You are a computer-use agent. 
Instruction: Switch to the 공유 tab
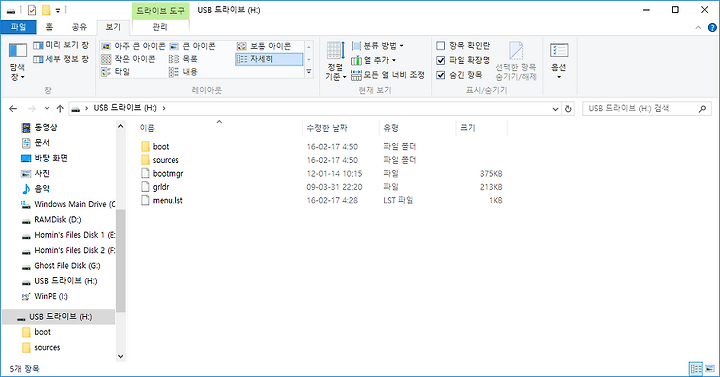tap(79, 27)
